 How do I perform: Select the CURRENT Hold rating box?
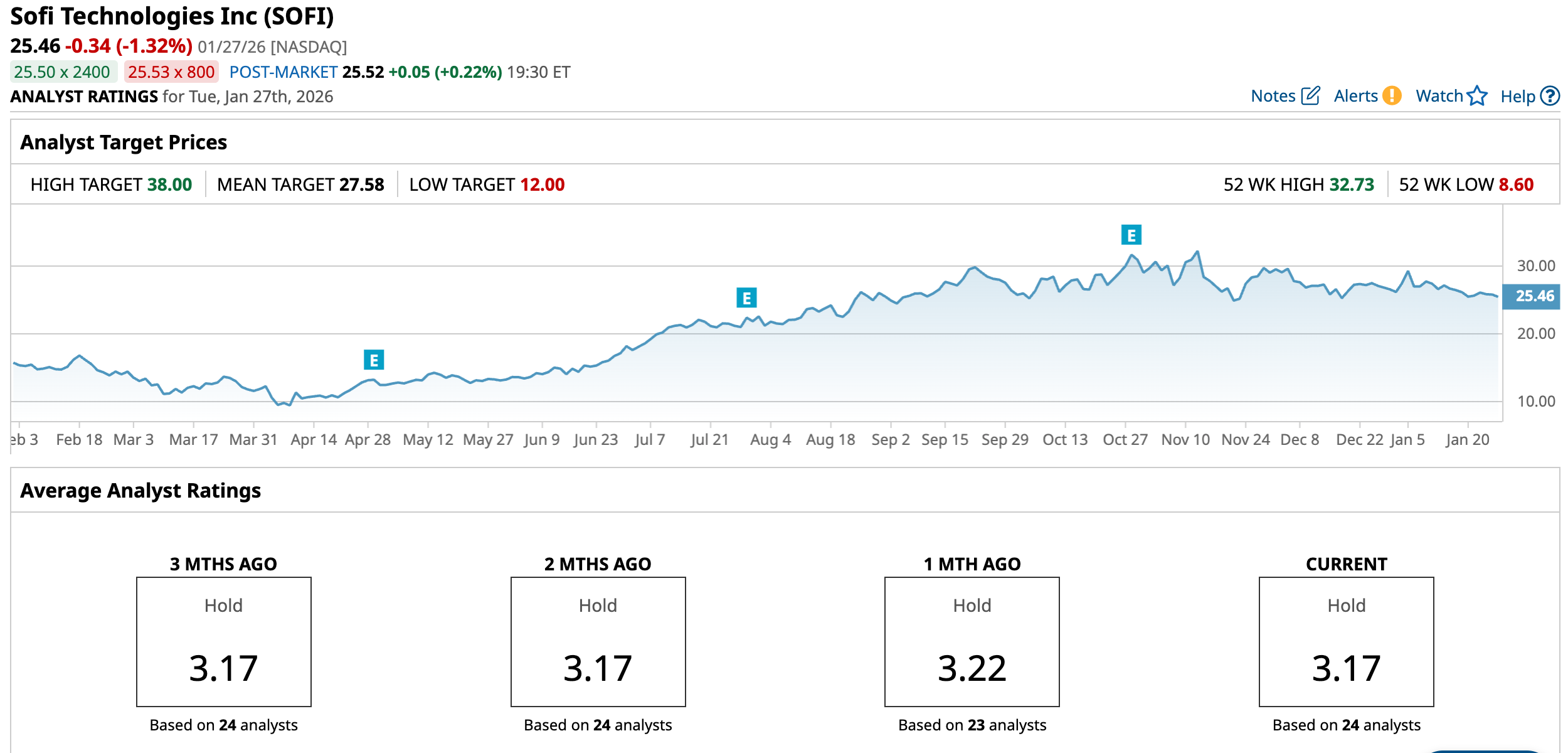pos(1346,641)
